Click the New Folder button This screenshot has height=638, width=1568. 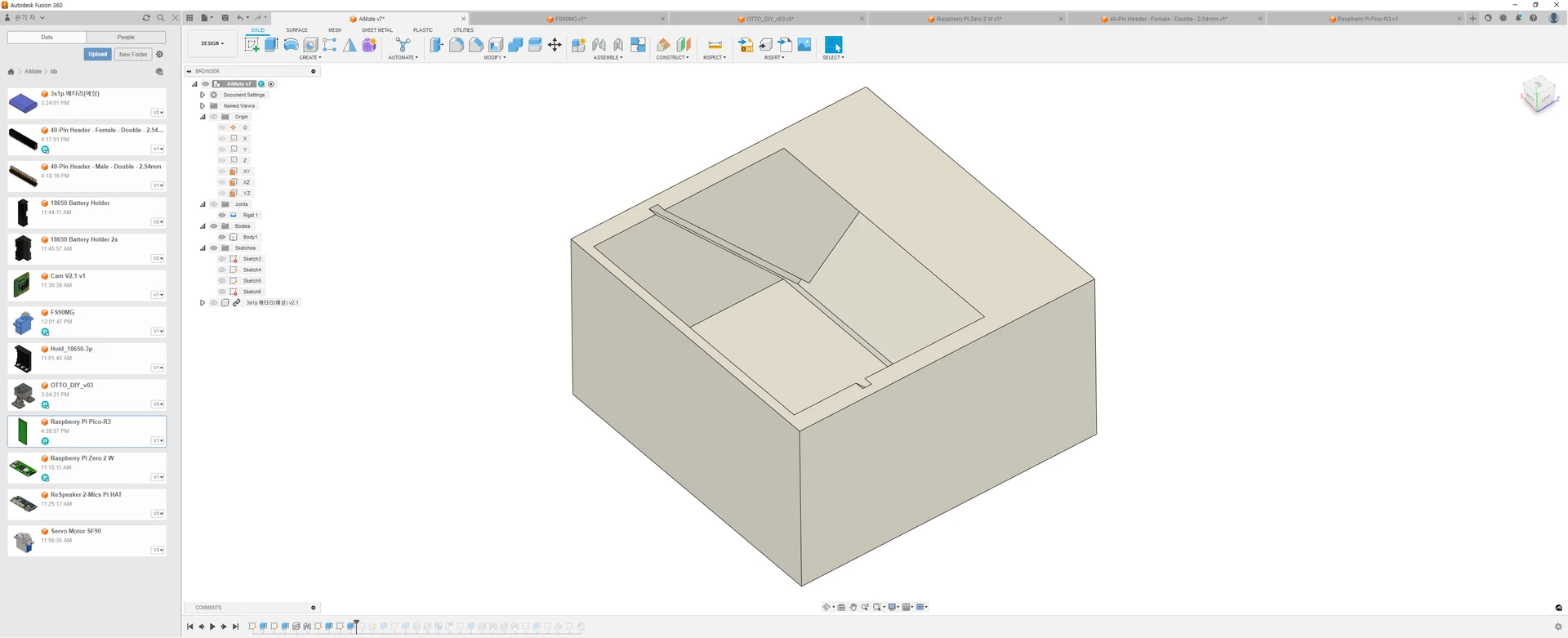[x=132, y=54]
